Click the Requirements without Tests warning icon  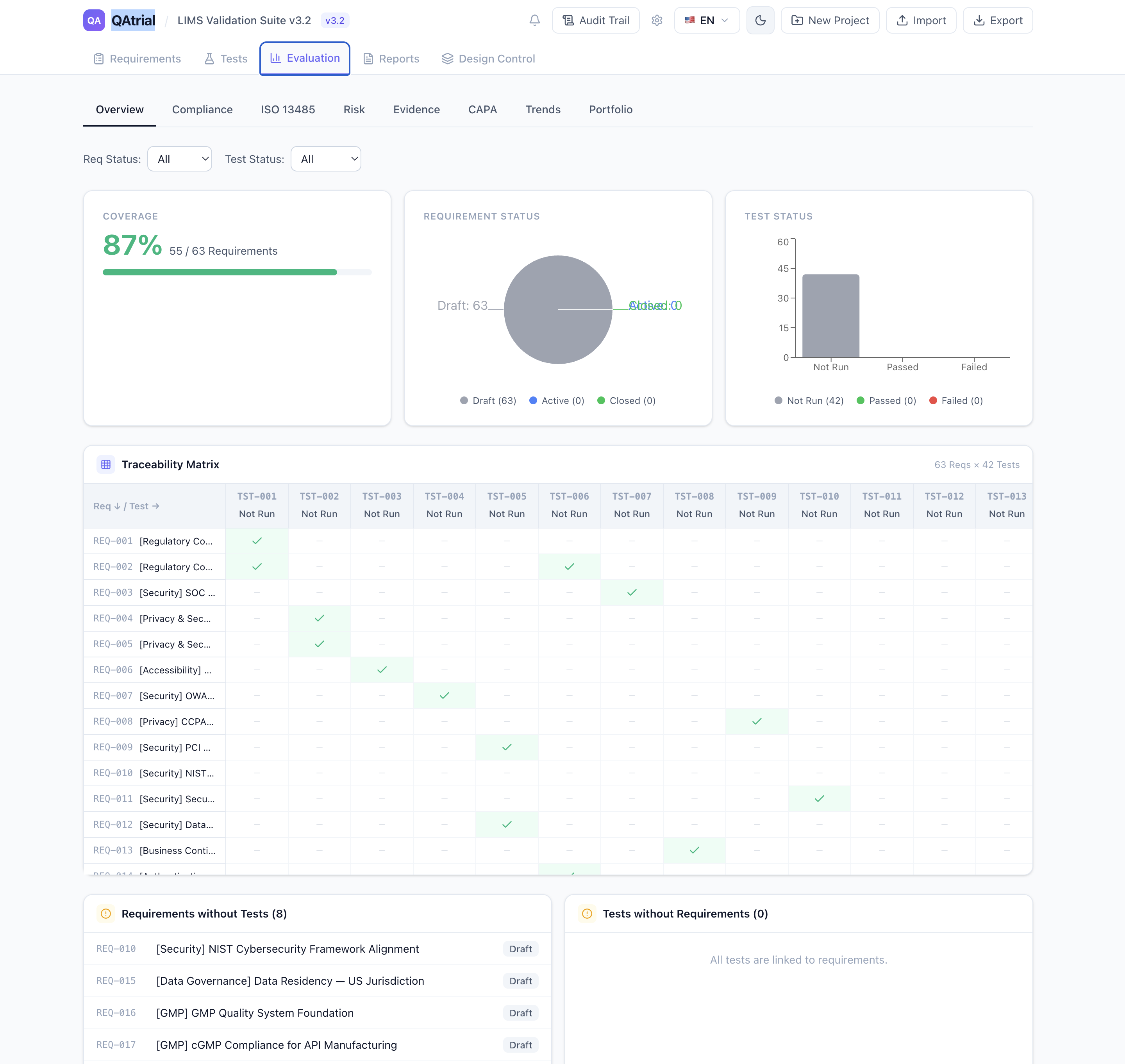(x=106, y=914)
